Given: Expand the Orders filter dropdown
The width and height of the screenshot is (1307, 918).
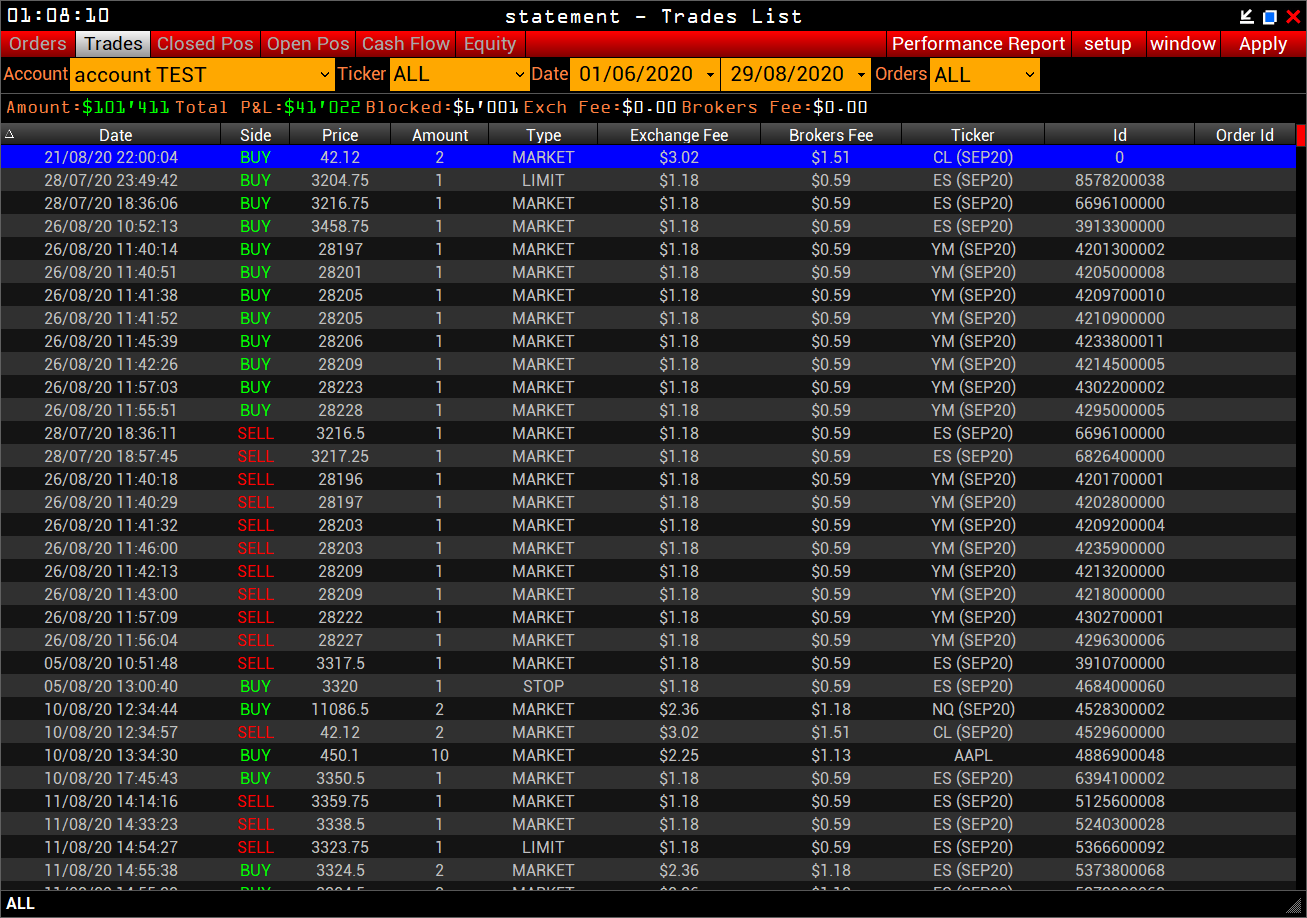Looking at the screenshot, I should 984,75.
